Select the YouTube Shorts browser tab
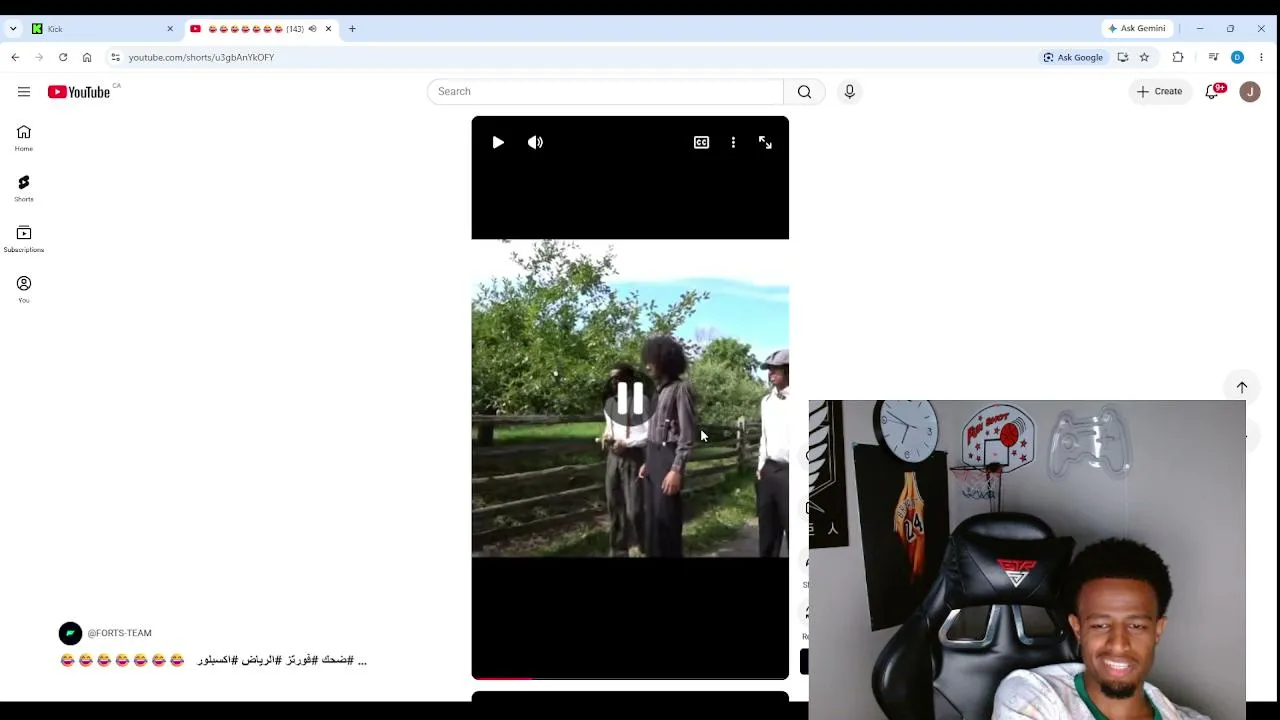Screen dimensions: 1280x720 point(263,29)
